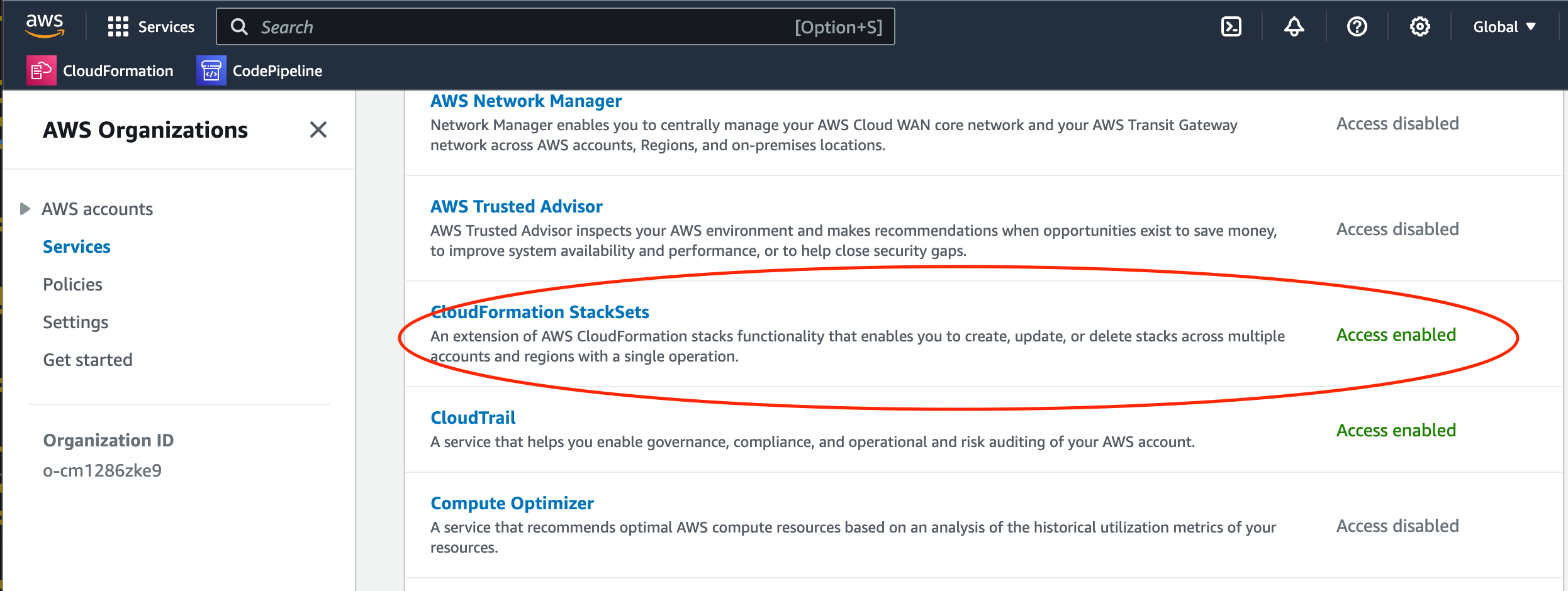The image size is (1568, 591).
Task: Click Access disabled status for Compute Optimizer
Action: click(1397, 526)
